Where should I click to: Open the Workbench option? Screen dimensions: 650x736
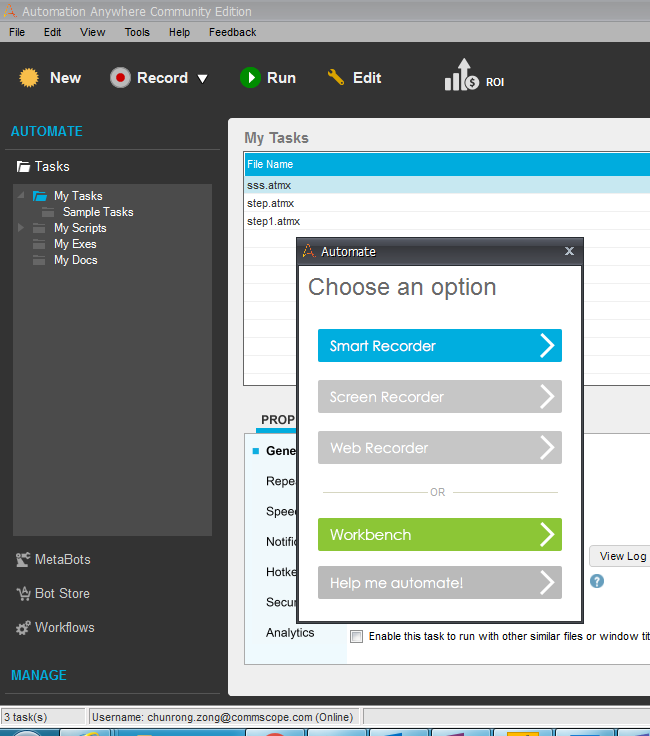point(440,535)
